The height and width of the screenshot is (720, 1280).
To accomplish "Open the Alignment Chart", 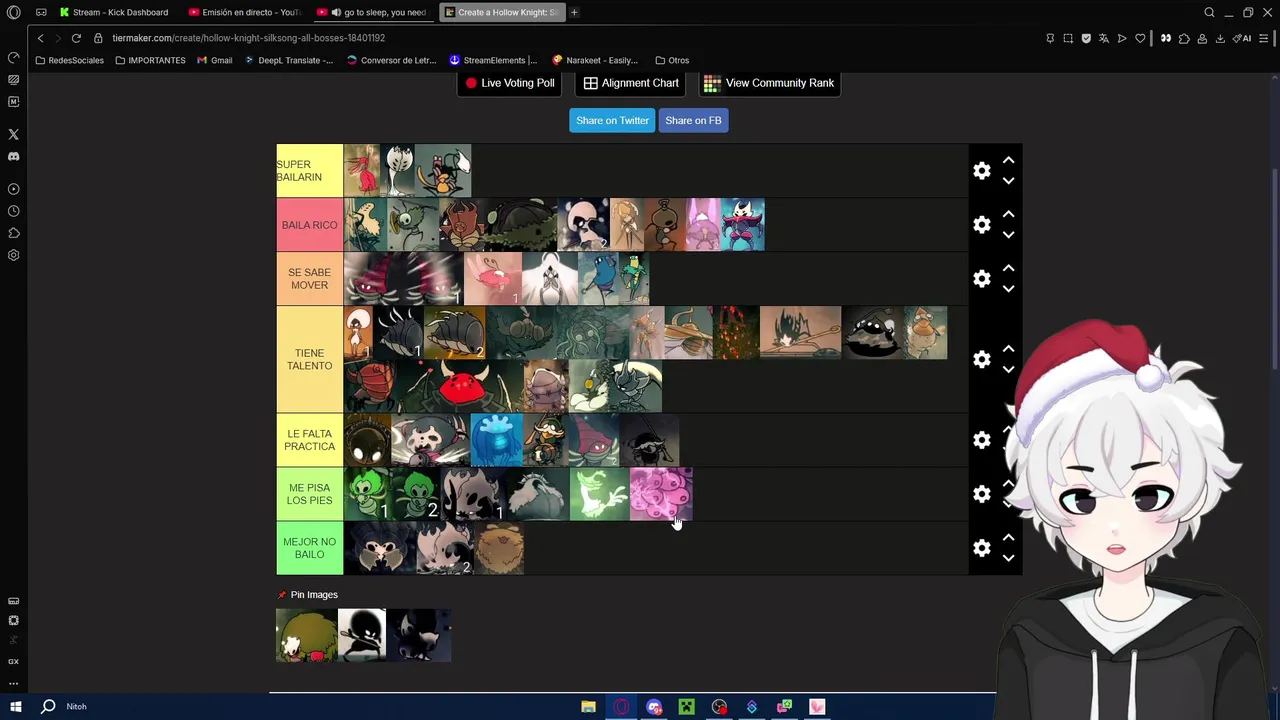I will [x=631, y=83].
